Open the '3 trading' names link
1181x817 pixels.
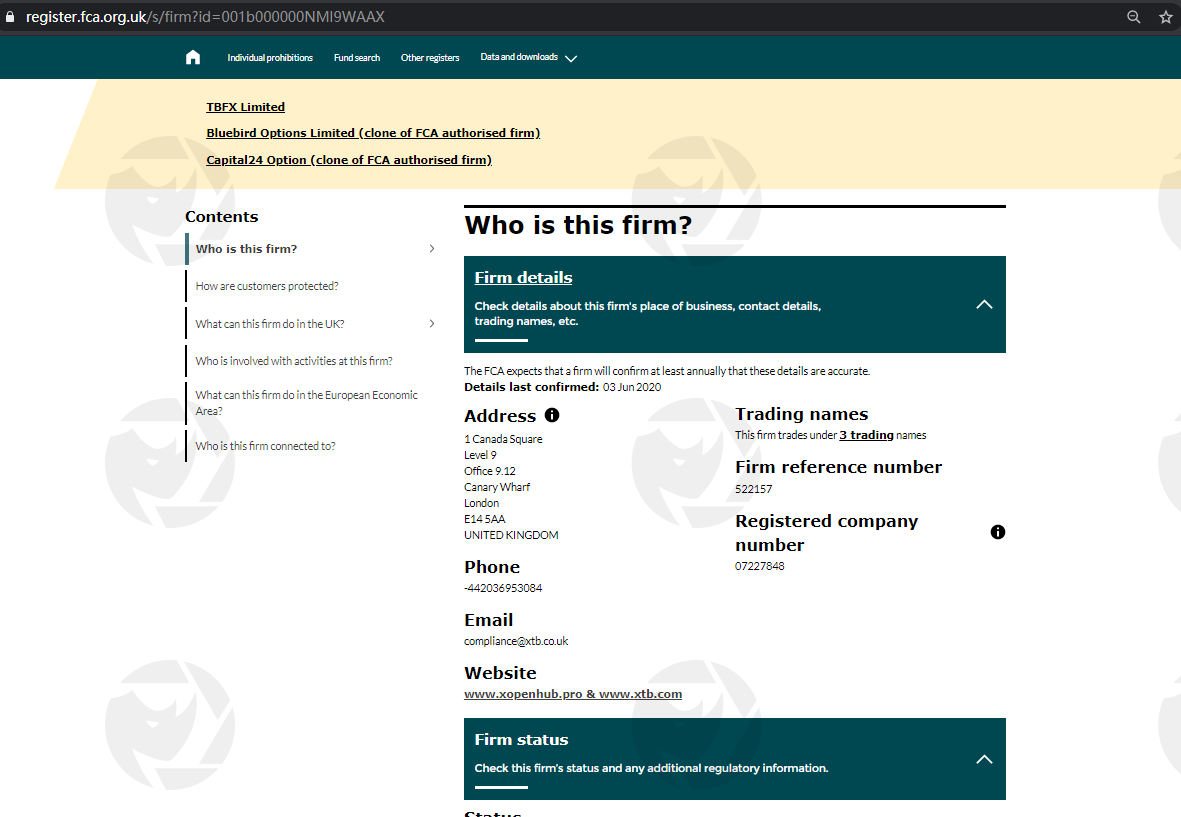click(866, 435)
